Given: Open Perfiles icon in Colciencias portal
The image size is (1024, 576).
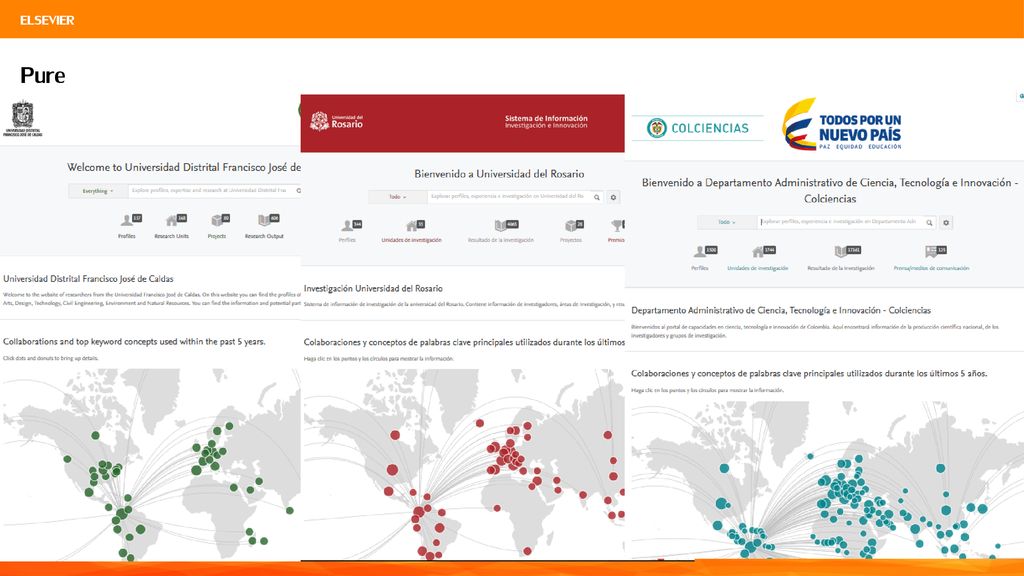Looking at the screenshot, I should pyautogui.click(x=705, y=251).
